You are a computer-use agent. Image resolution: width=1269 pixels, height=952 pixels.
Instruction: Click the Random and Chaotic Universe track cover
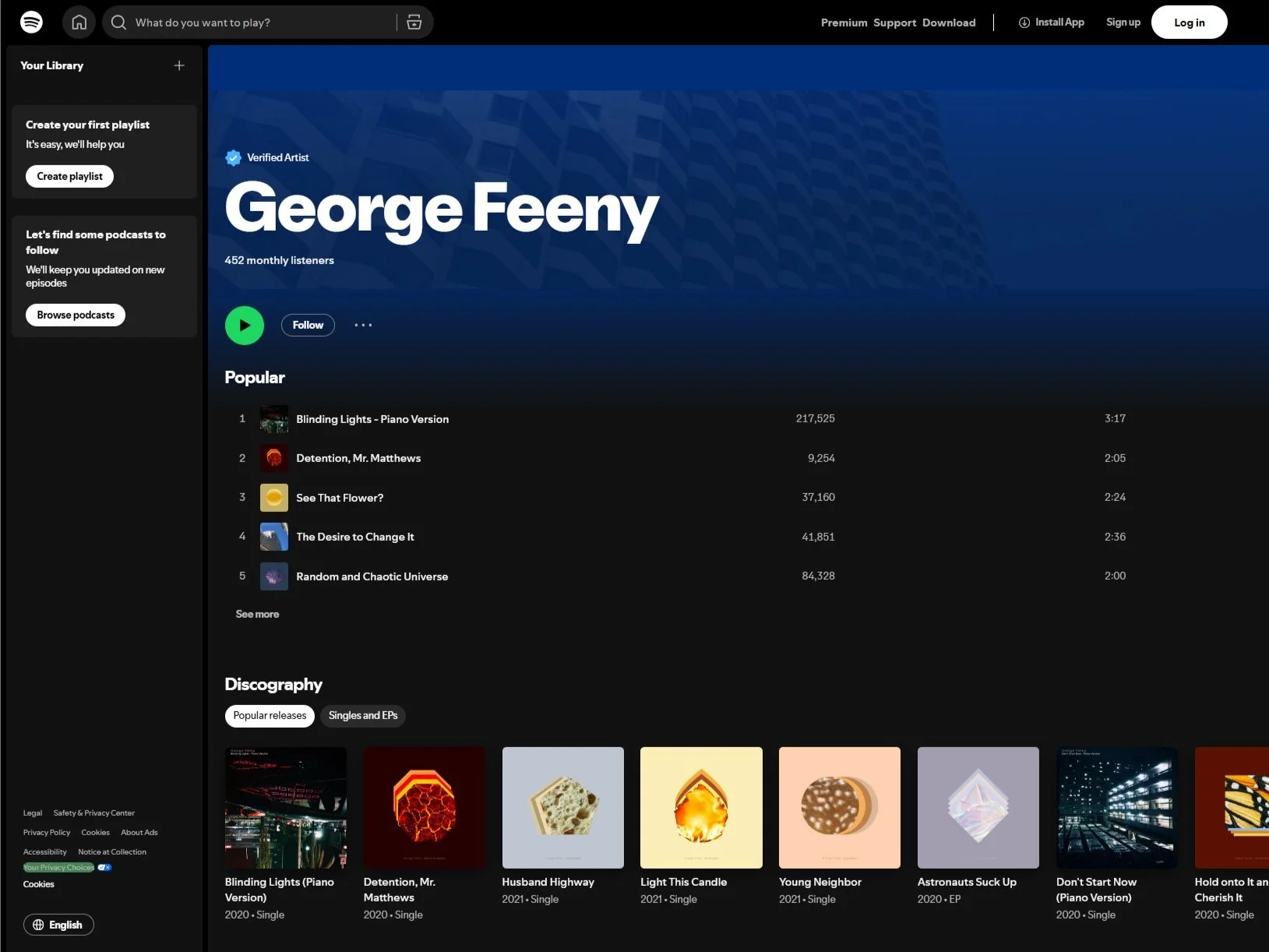(274, 576)
